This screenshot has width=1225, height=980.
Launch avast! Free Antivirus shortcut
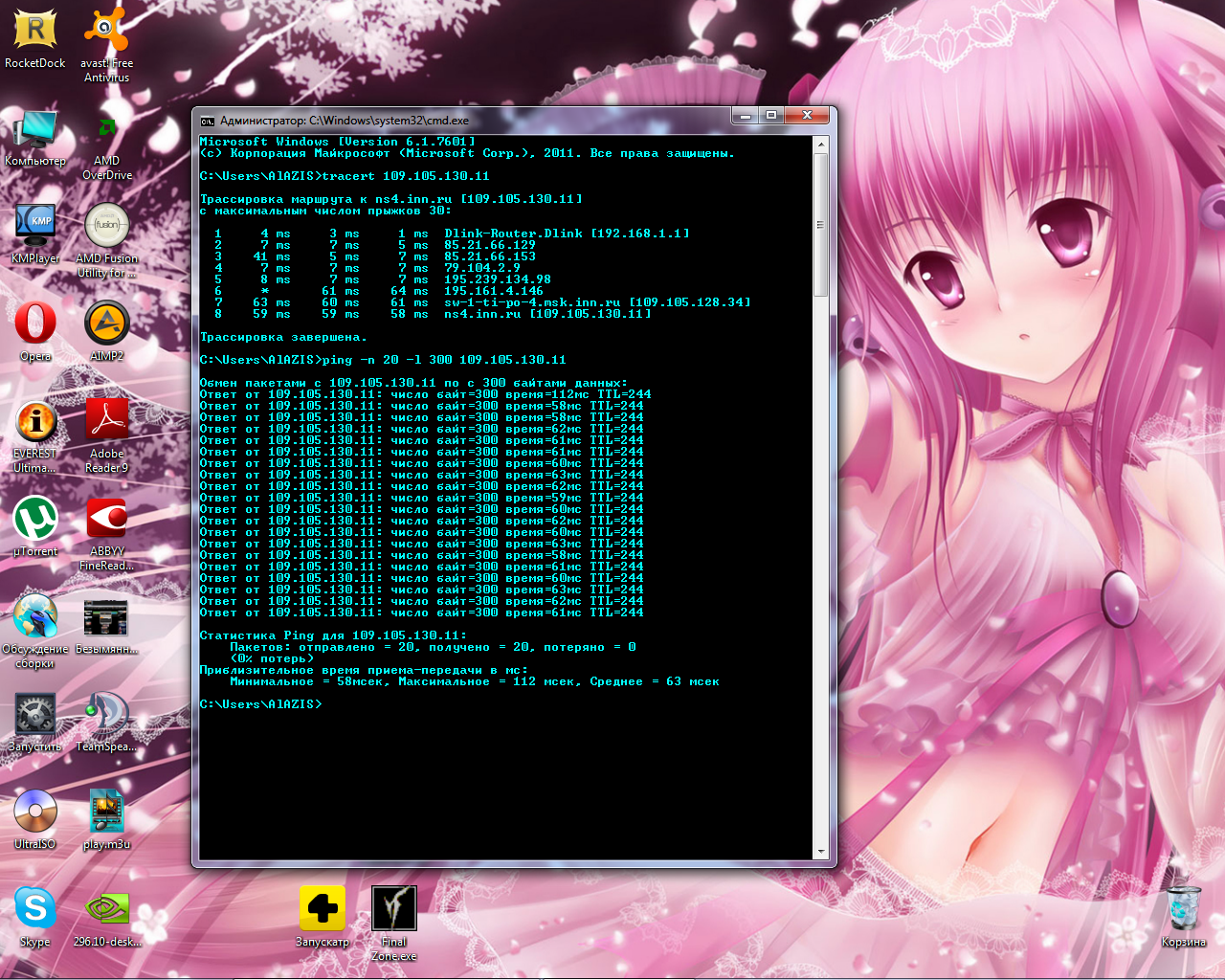pos(106,45)
